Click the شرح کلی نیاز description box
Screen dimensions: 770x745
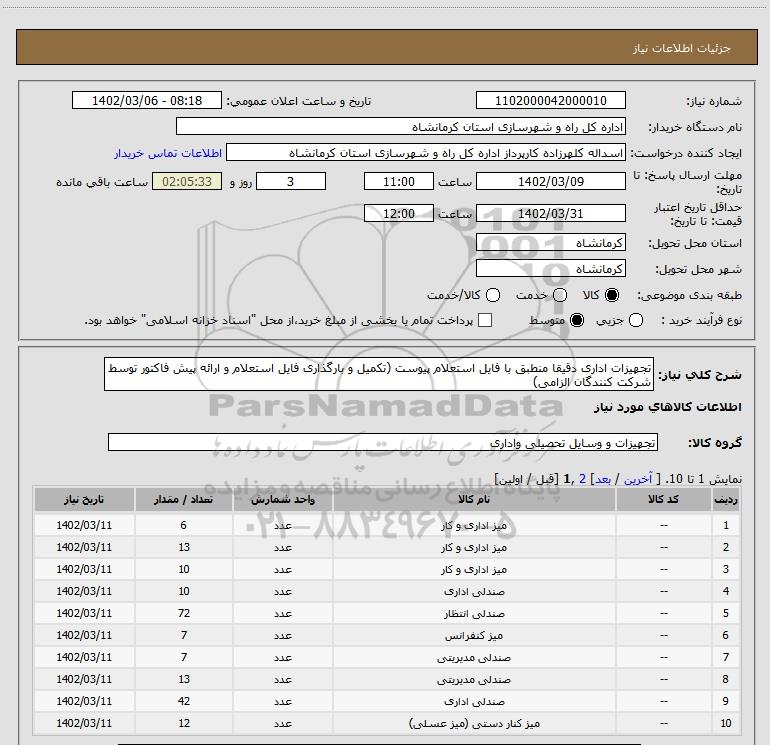[x=379, y=374]
